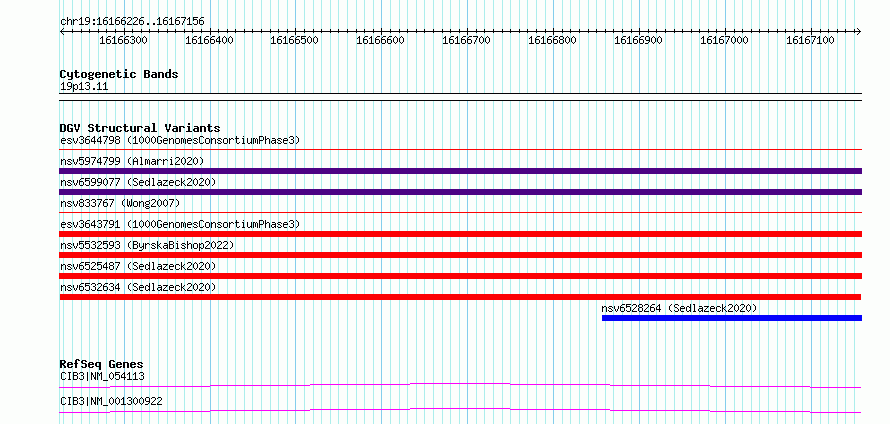The image size is (890, 424).
Task: Click ruler position 16166300
Action: [x=123, y=40]
